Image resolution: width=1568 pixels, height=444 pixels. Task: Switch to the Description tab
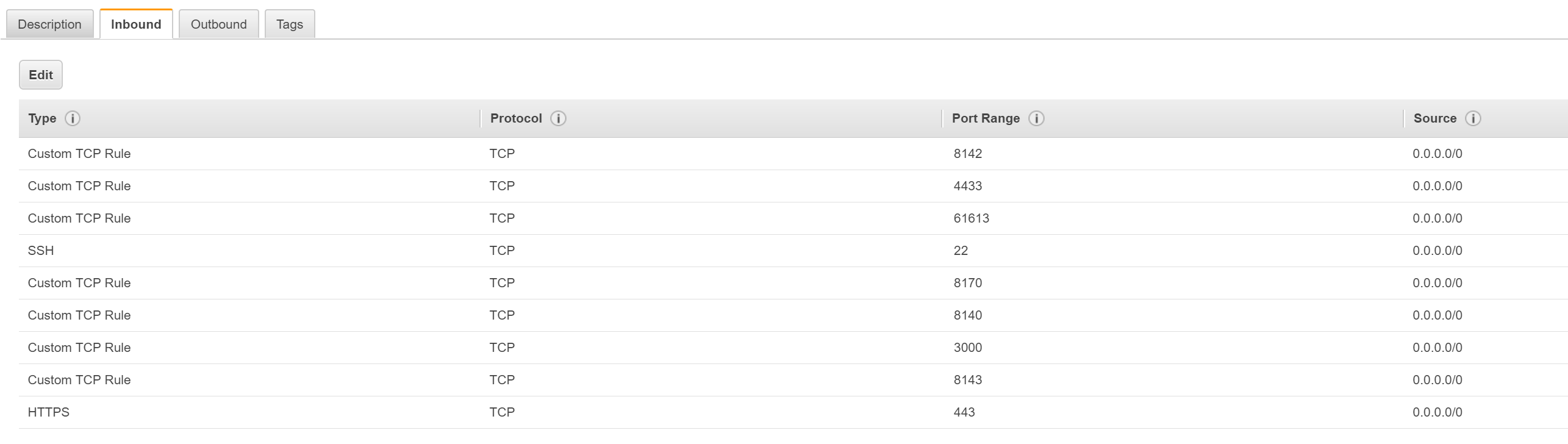49,24
